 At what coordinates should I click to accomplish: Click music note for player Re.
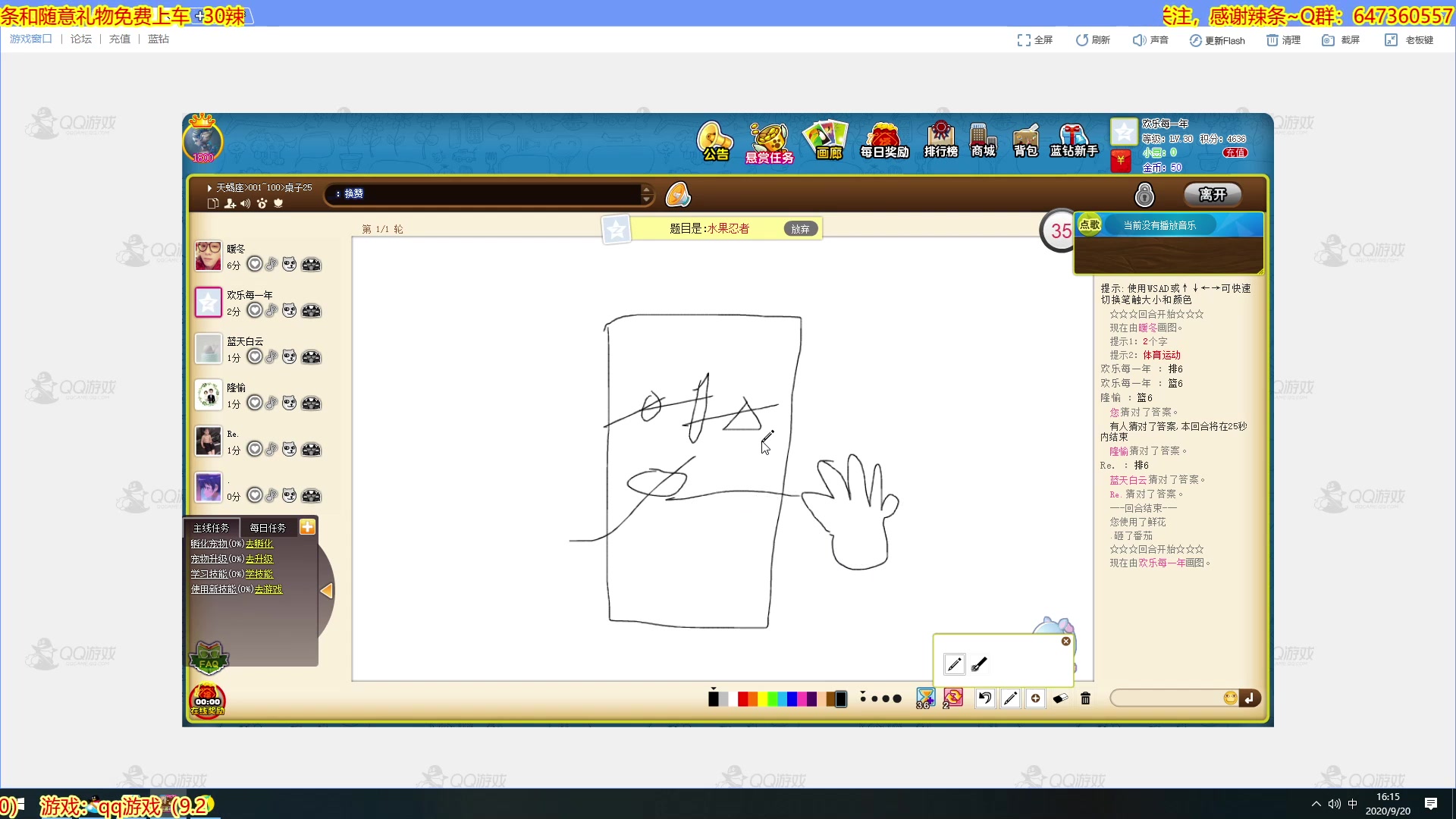click(271, 449)
